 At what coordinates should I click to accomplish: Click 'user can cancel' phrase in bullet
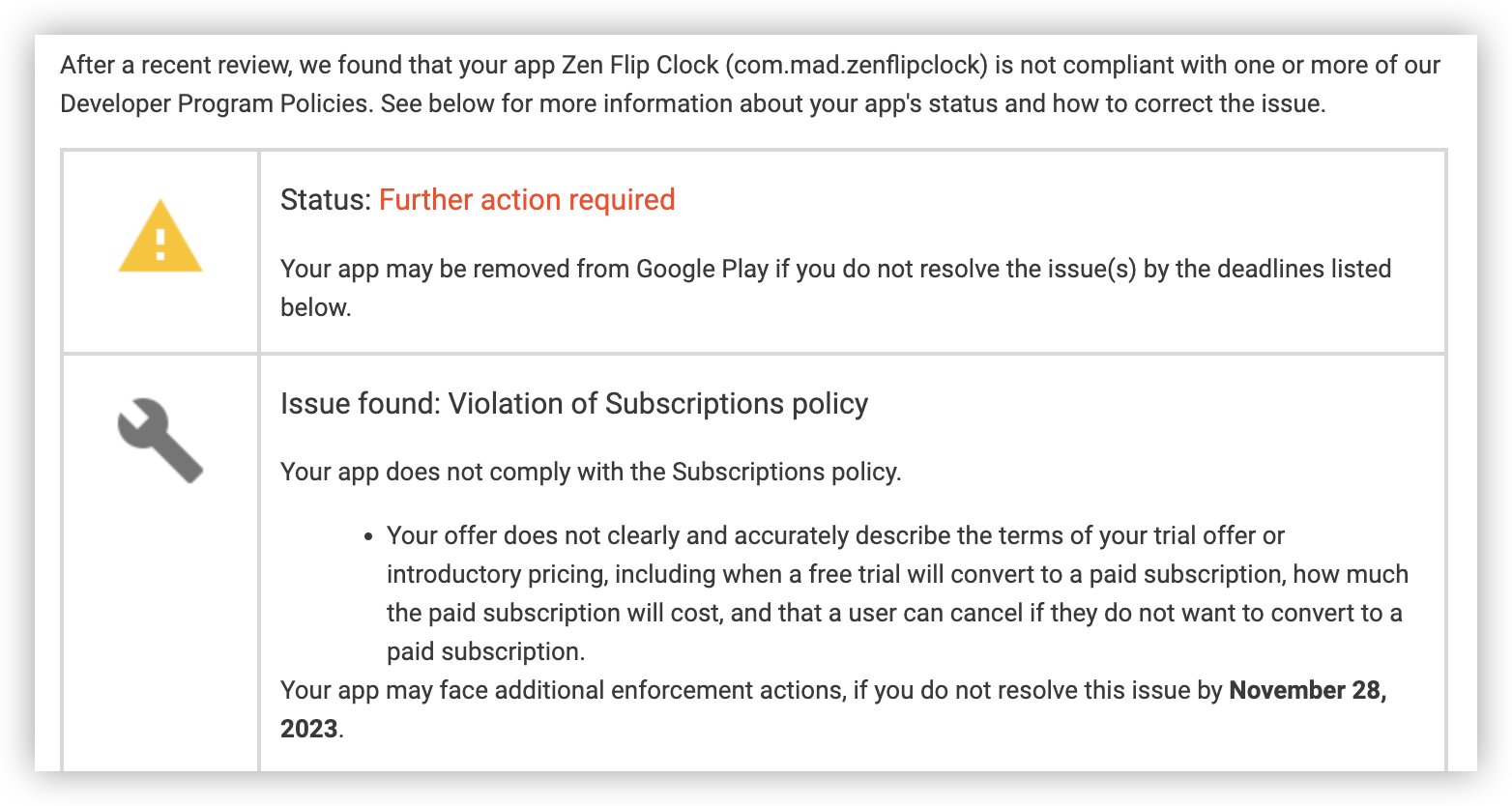[936, 613]
